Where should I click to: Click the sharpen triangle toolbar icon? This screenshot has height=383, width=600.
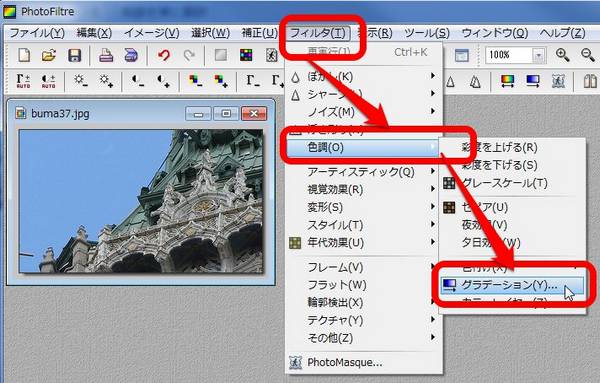[451, 81]
